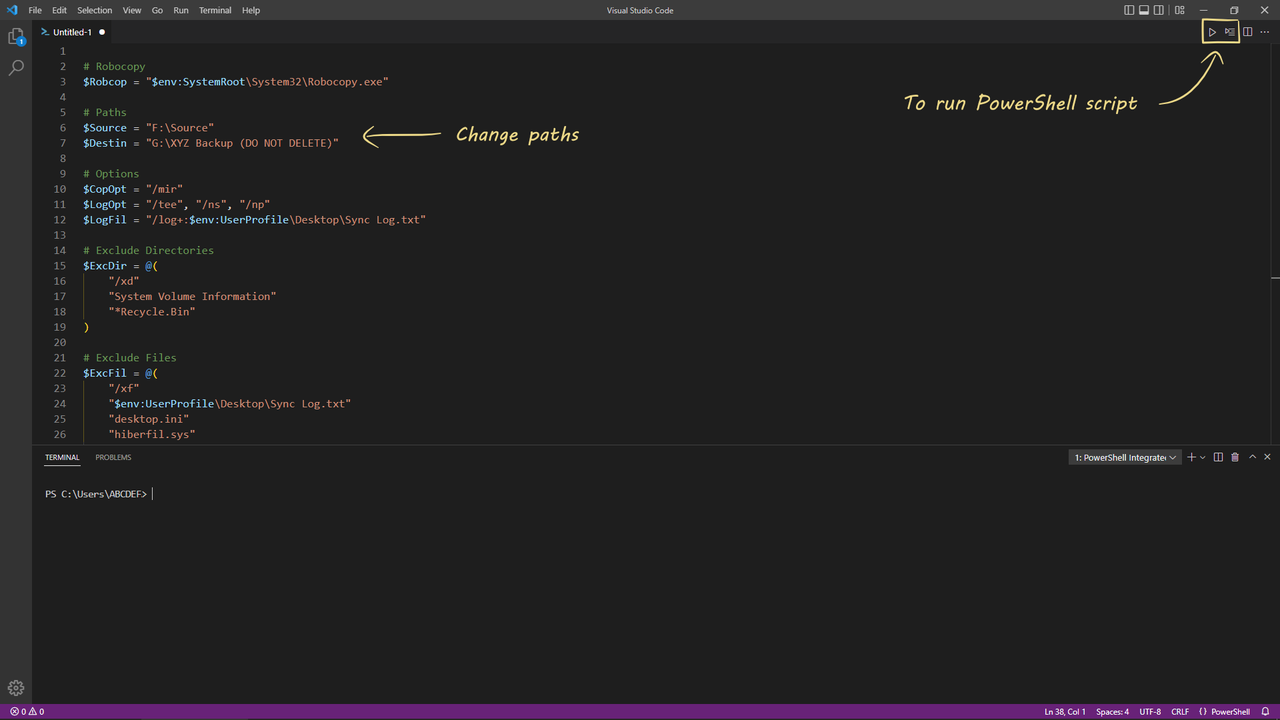
Task: Toggle the bottom panel layout
Action: click(x=1144, y=10)
